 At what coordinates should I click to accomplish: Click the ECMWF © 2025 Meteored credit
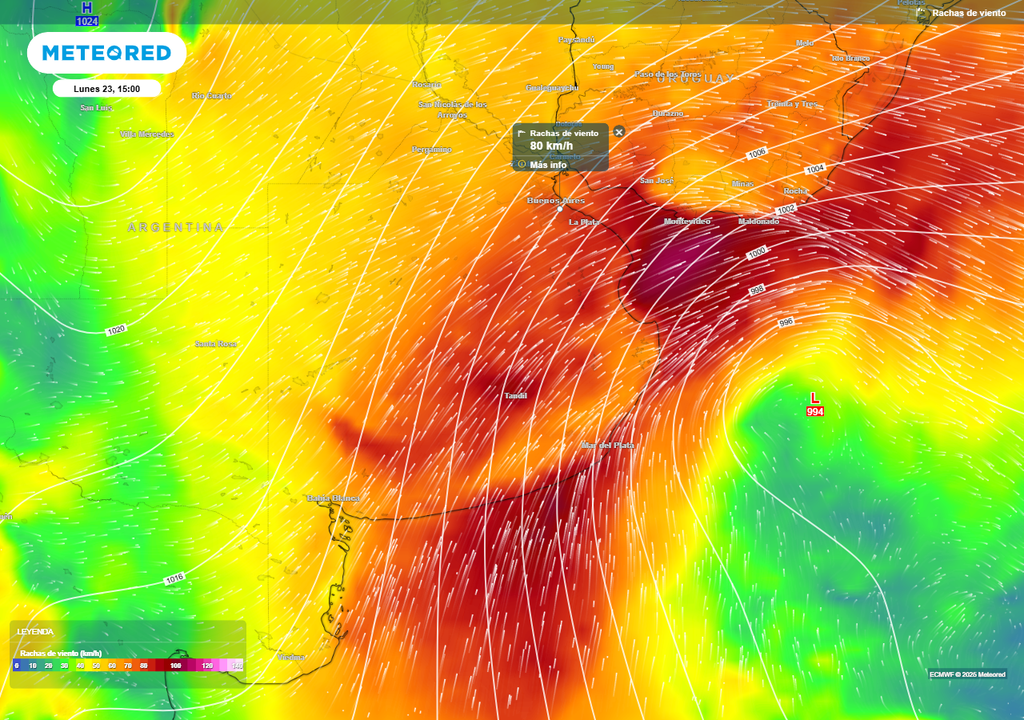pyautogui.click(x=966, y=674)
